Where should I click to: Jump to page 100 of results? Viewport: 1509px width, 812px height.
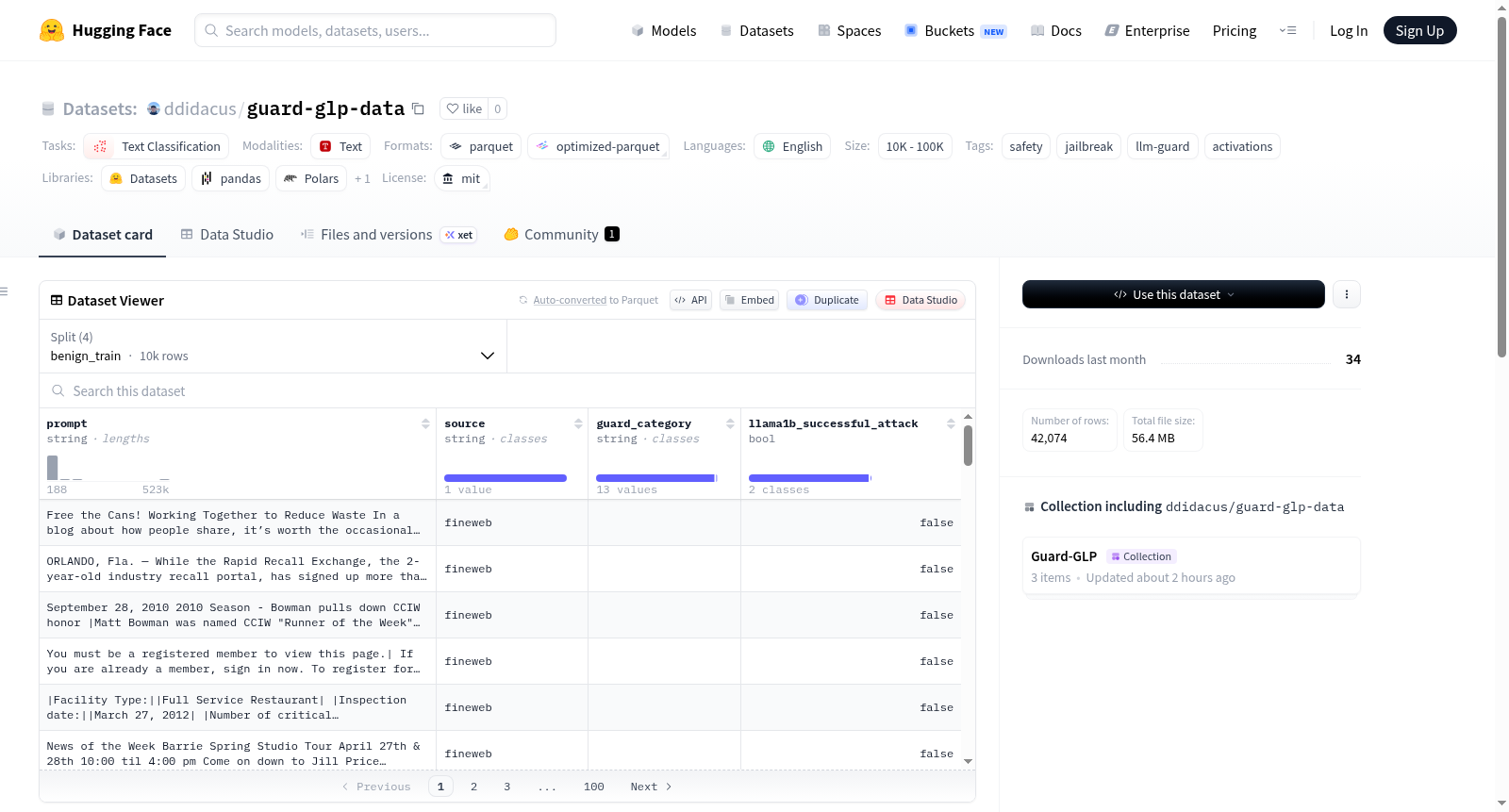(594, 787)
